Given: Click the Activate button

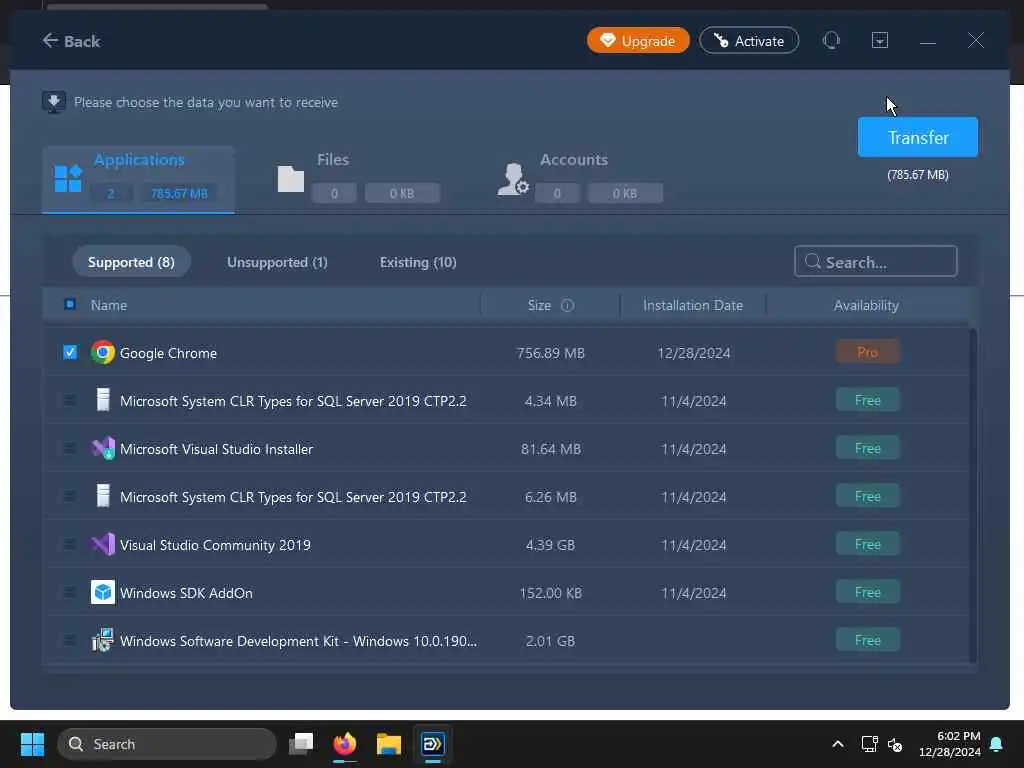Looking at the screenshot, I should coord(749,40).
